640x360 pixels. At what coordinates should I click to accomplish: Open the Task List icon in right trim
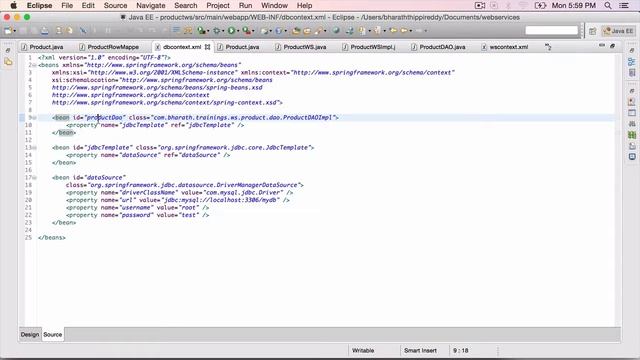[x=632, y=73]
